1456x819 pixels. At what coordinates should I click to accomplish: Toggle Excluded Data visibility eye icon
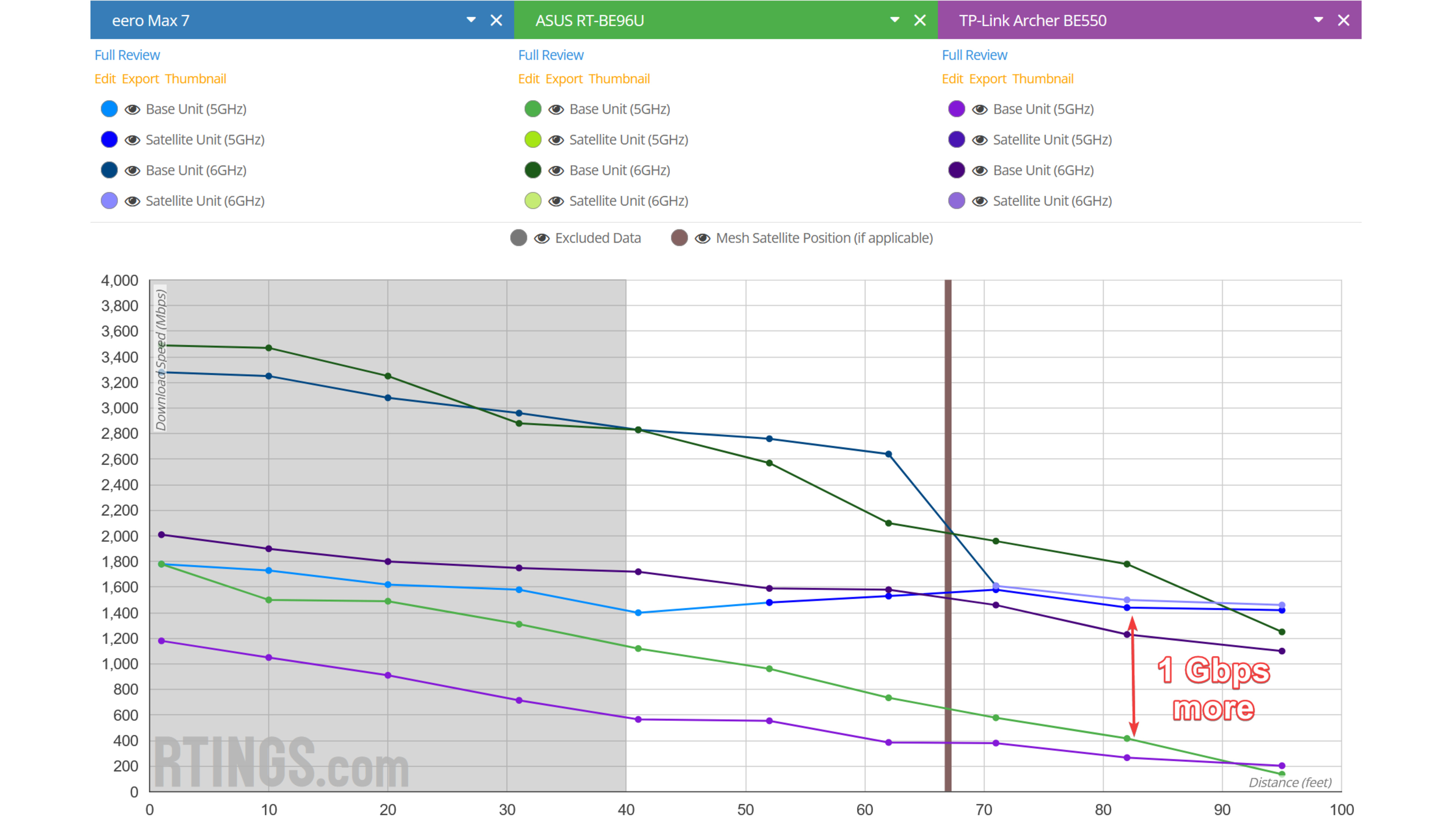[x=541, y=238]
